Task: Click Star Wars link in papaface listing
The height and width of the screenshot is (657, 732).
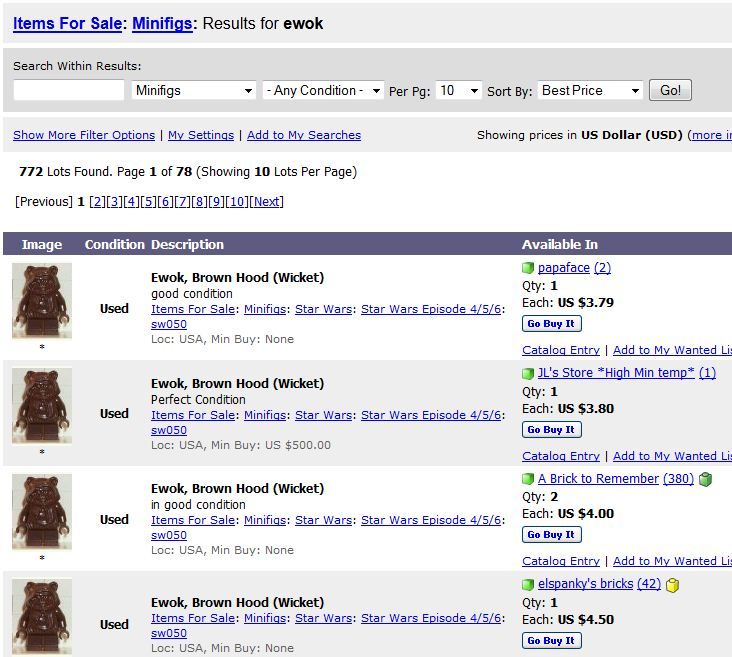Action: (323, 309)
